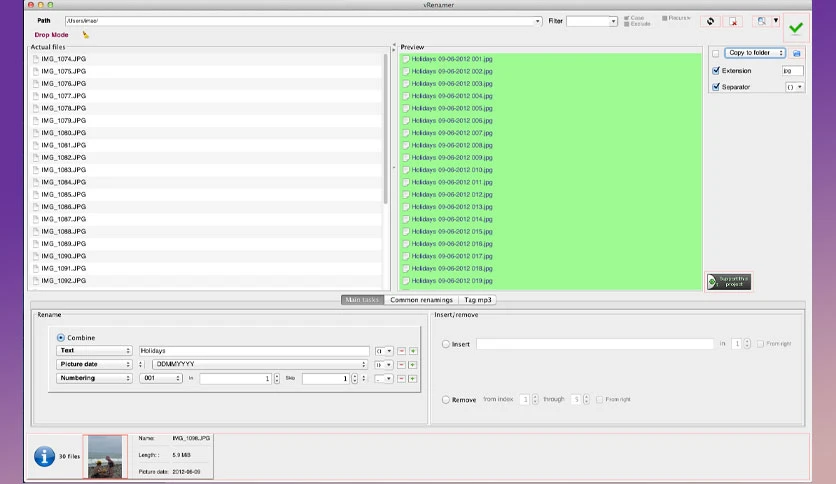Screen dimensions: 836x484
Task: Click the Holidays text input field
Action: pos(254,351)
